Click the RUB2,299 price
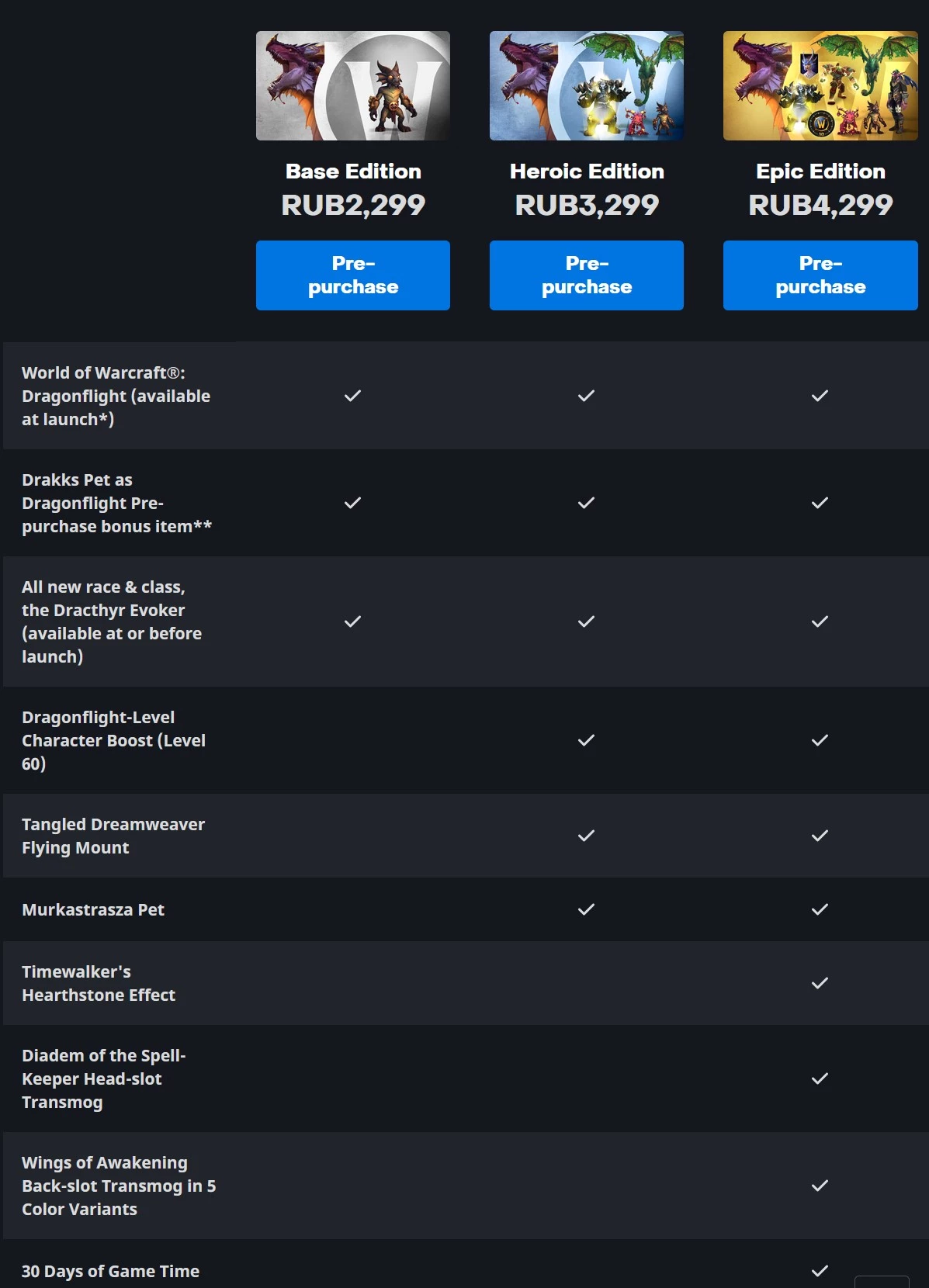 pyautogui.click(x=353, y=205)
